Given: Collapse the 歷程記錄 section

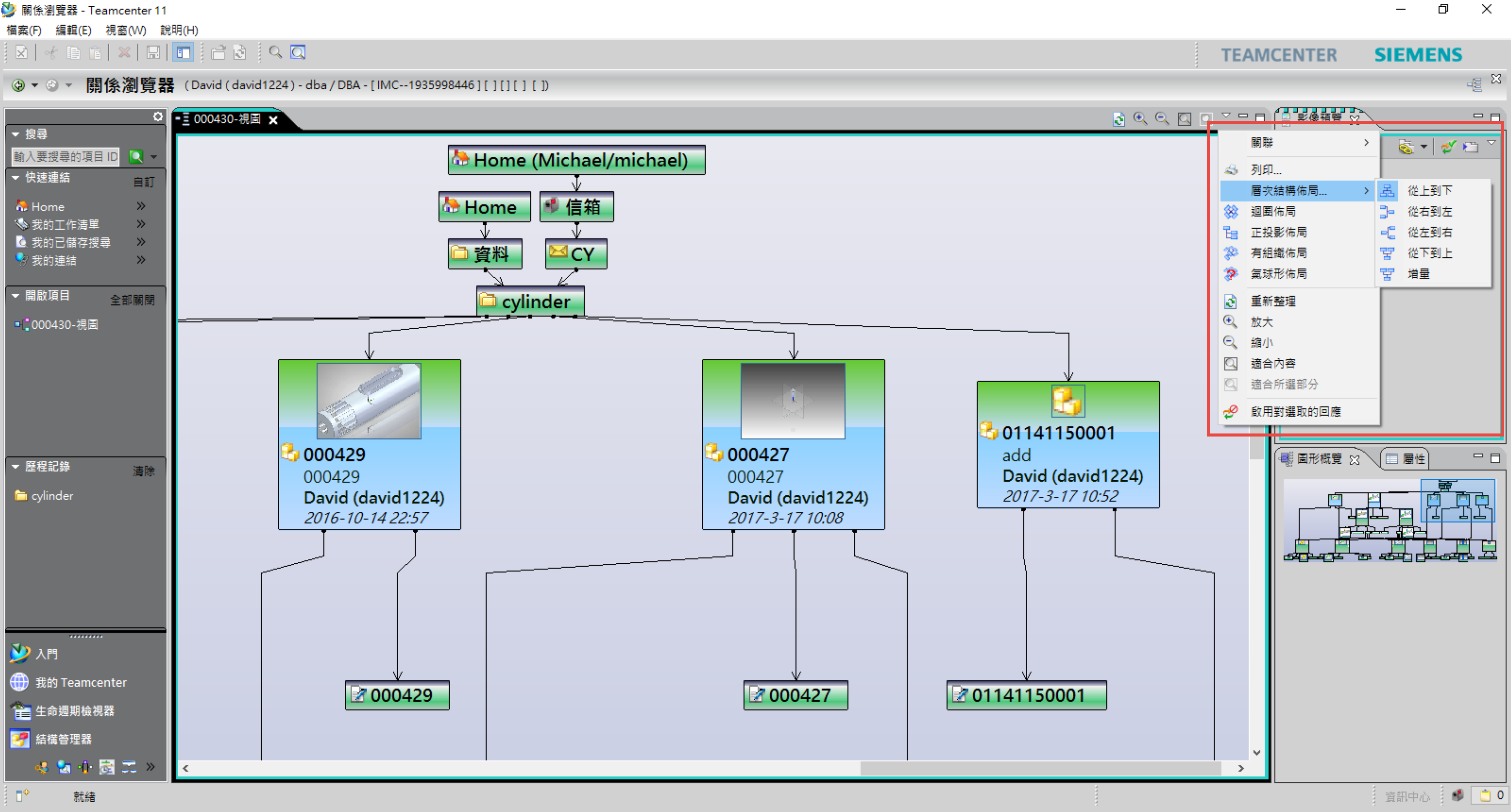Looking at the screenshot, I should pos(15,467).
